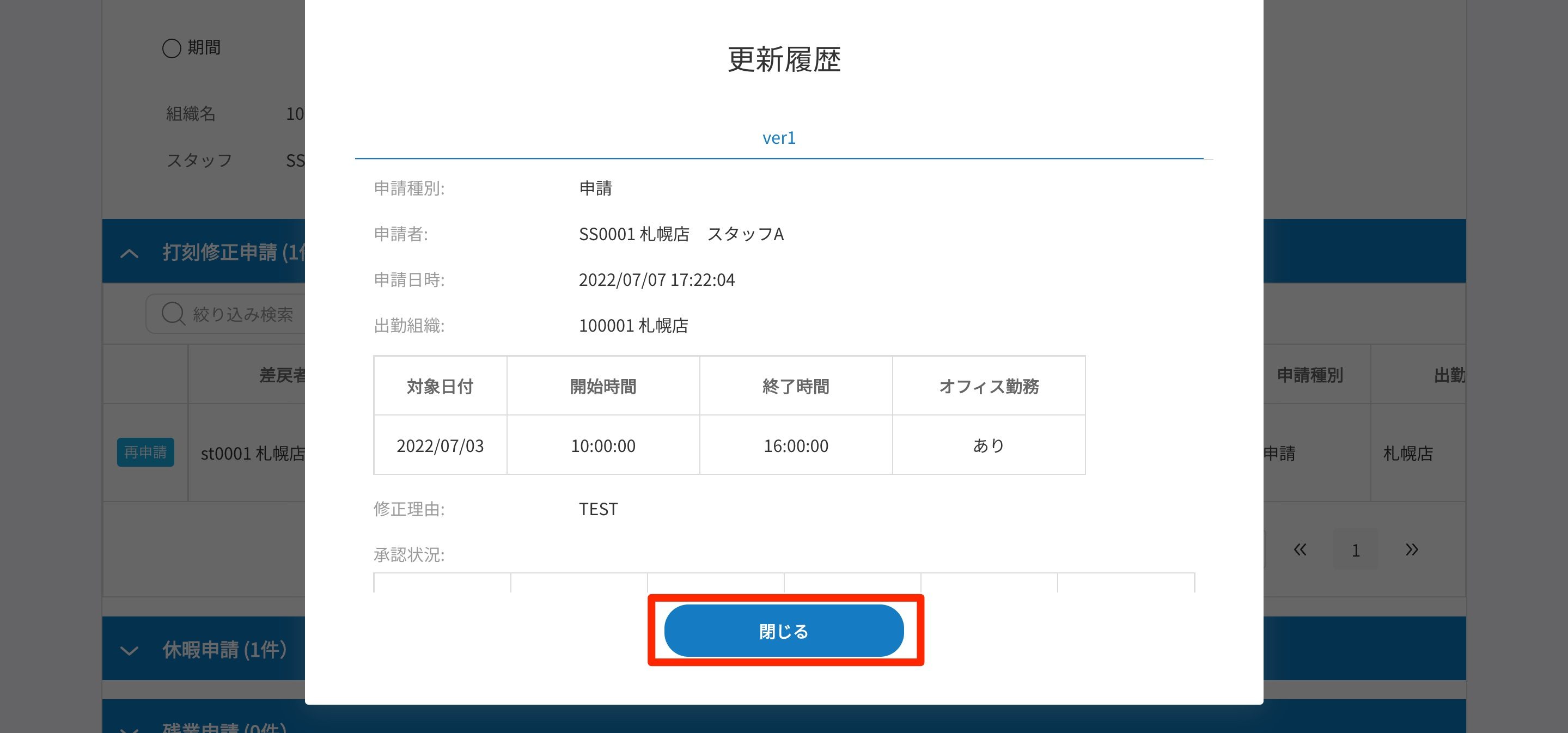Click the magnifier search icon
Image resolution: width=1568 pixels, height=733 pixels.
click(x=173, y=314)
